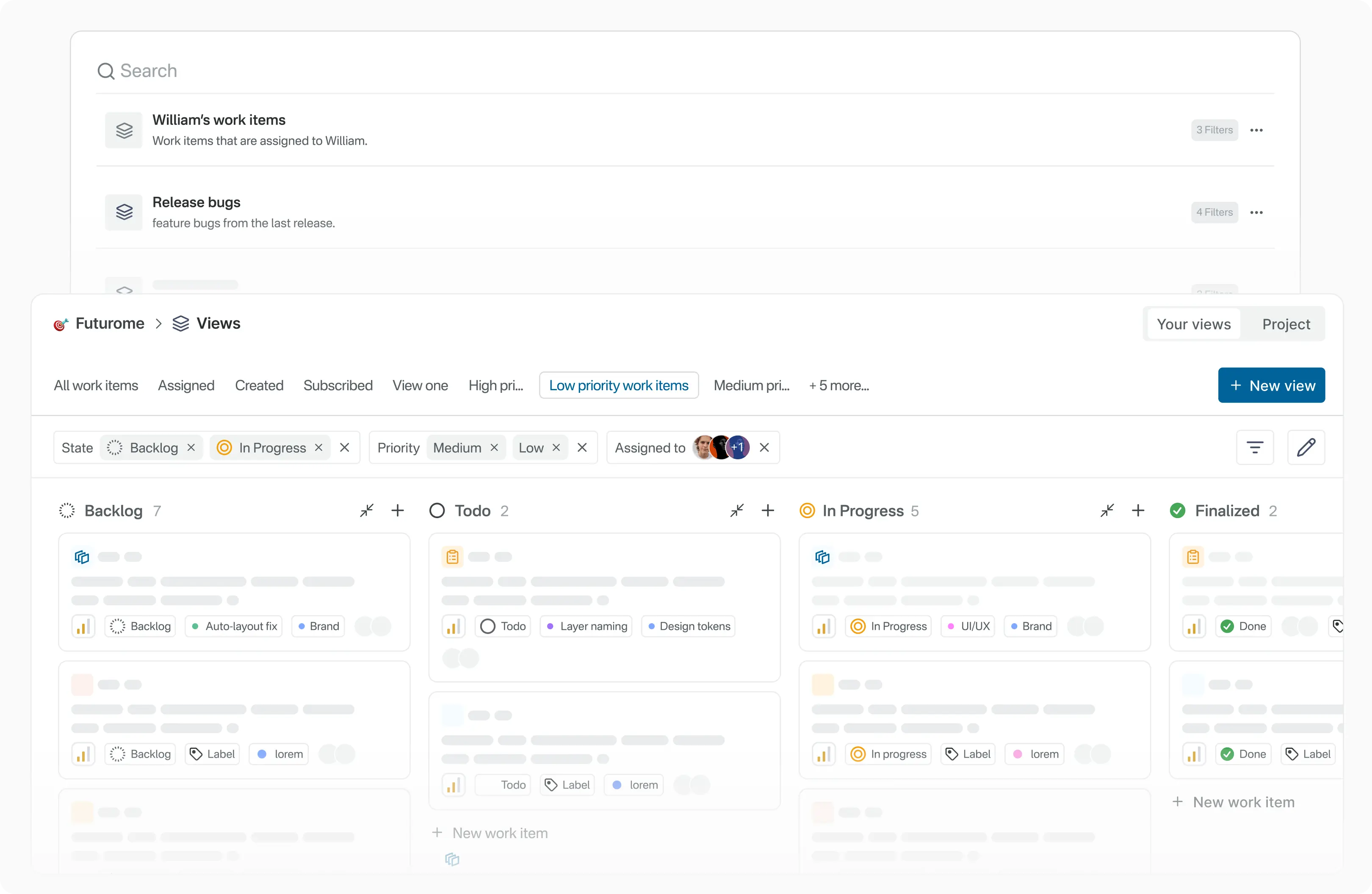Remove the In Progress state filter chip
The height and width of the screenshot is (894, 1372).
click(318, 448)
